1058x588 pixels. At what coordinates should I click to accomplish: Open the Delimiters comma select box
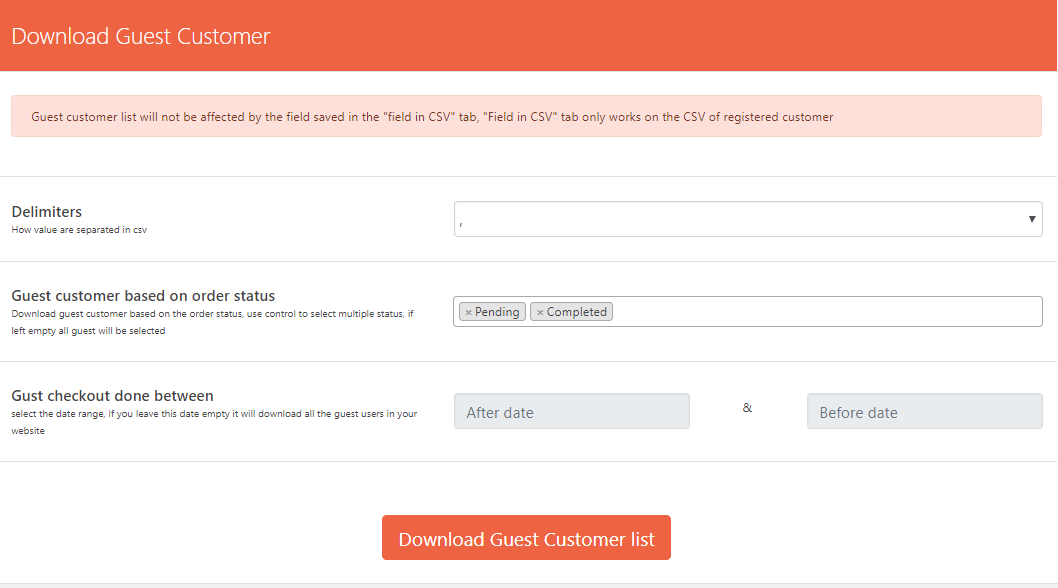740,219
